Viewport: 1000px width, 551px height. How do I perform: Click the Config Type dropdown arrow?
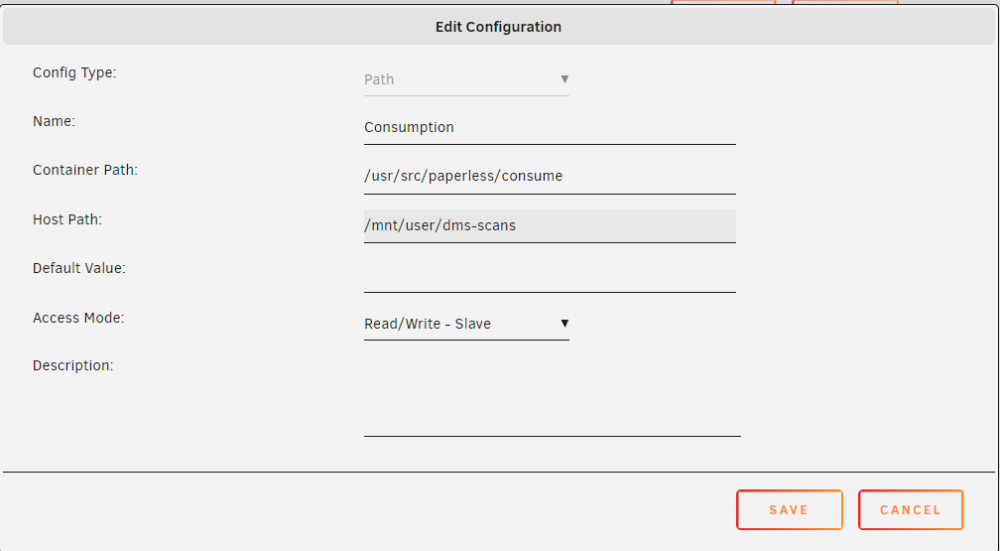564,79
